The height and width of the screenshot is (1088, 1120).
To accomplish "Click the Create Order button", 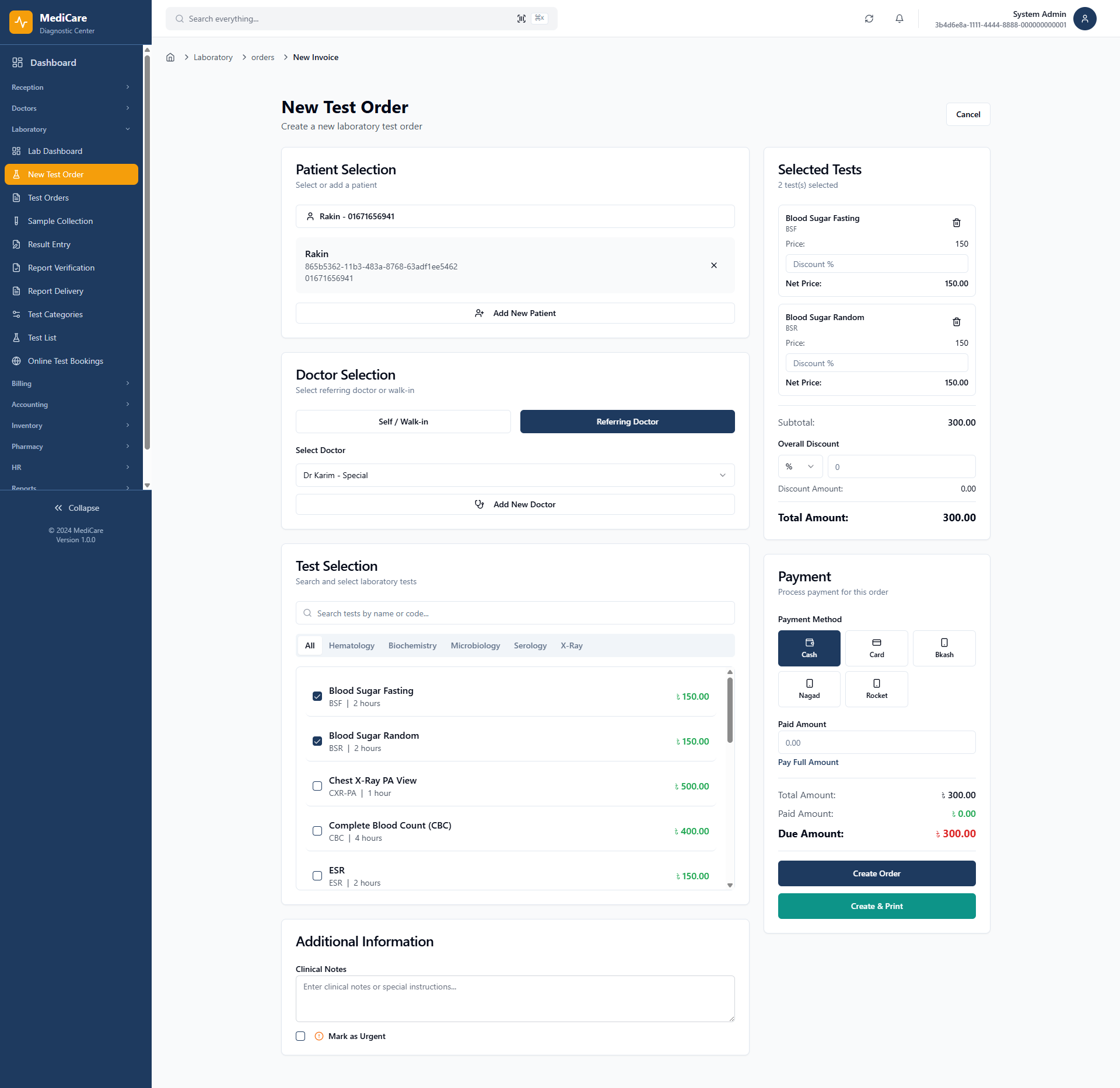I will click(x=876, y=873).
